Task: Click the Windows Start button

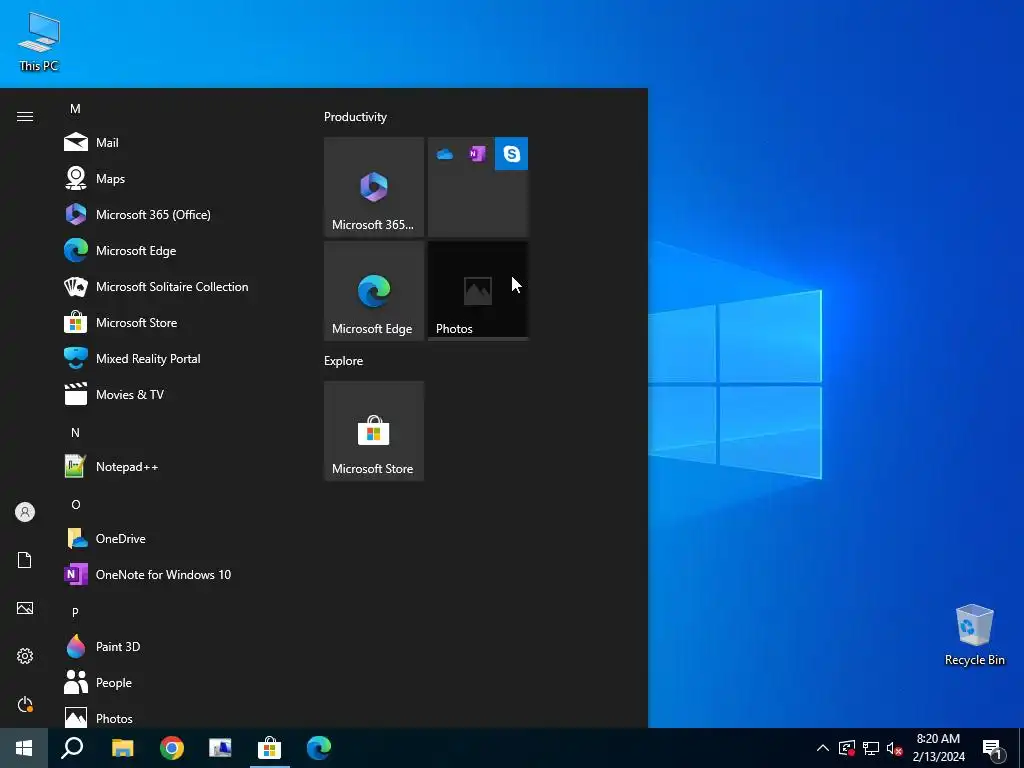Action: [x=24, y=748]
